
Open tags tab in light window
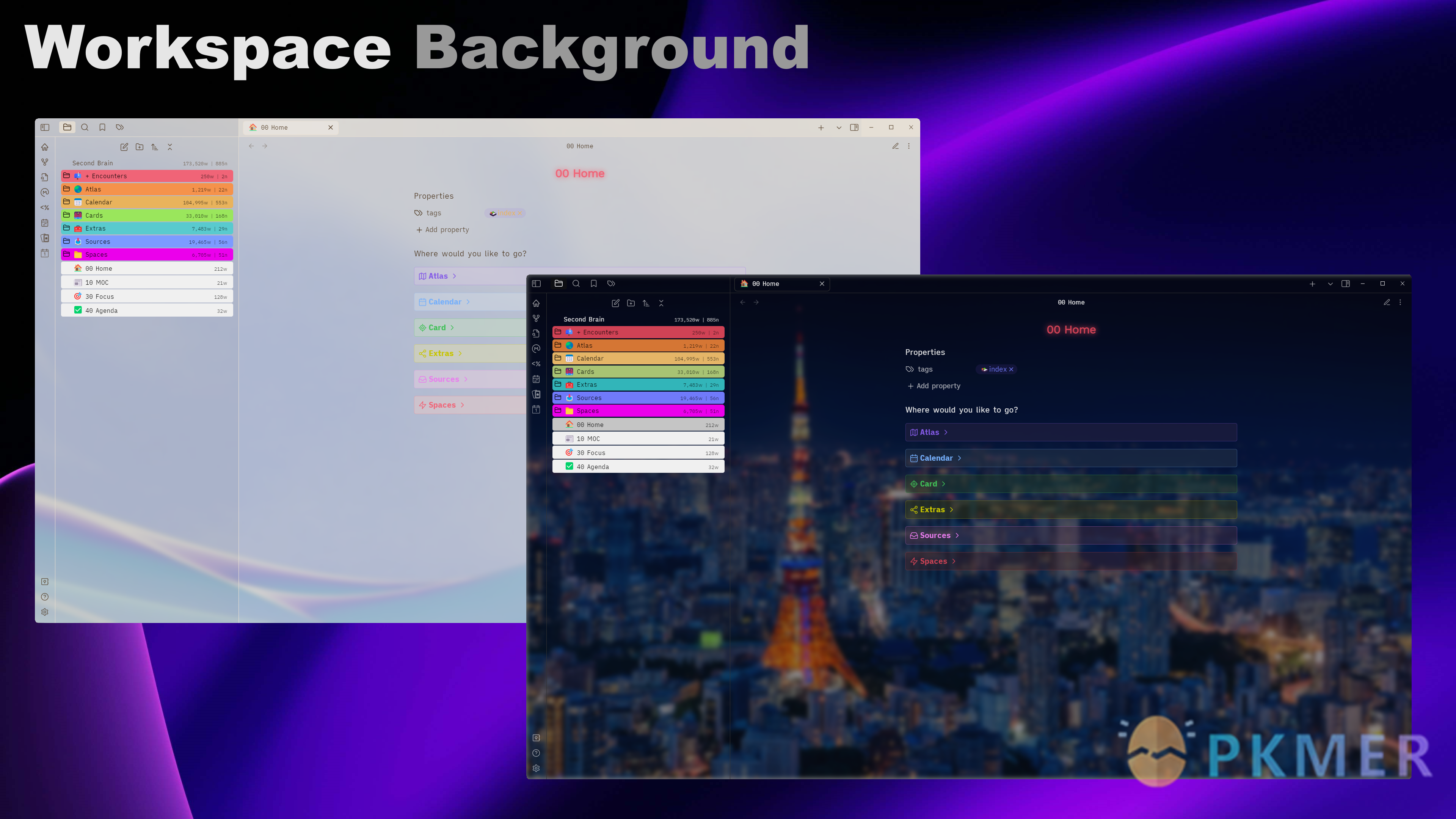pyautogui.click(x=120, y=127)
